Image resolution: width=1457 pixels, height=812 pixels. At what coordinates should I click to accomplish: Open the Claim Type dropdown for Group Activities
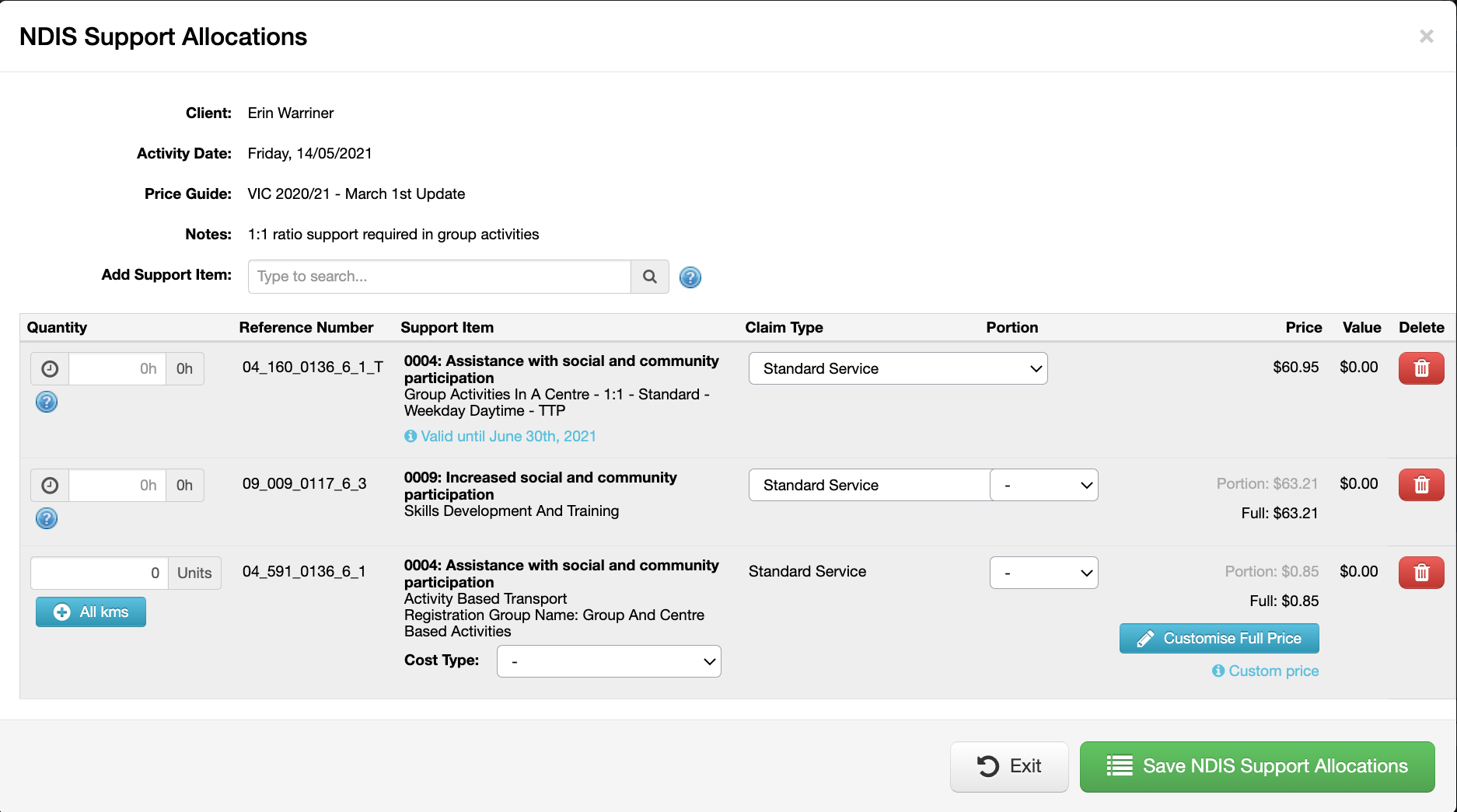(897, 368)
